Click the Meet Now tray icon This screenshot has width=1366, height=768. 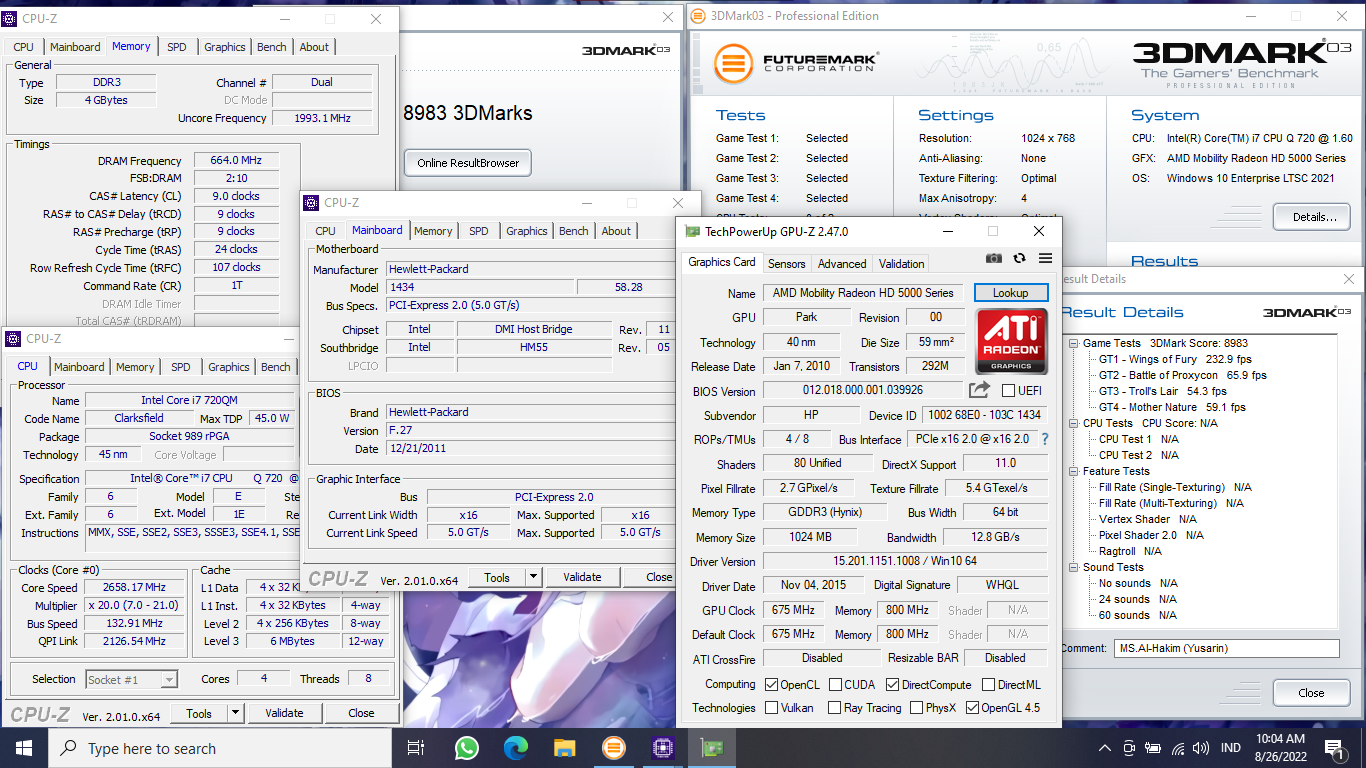pyautogui.click(x=1129, y=748)
